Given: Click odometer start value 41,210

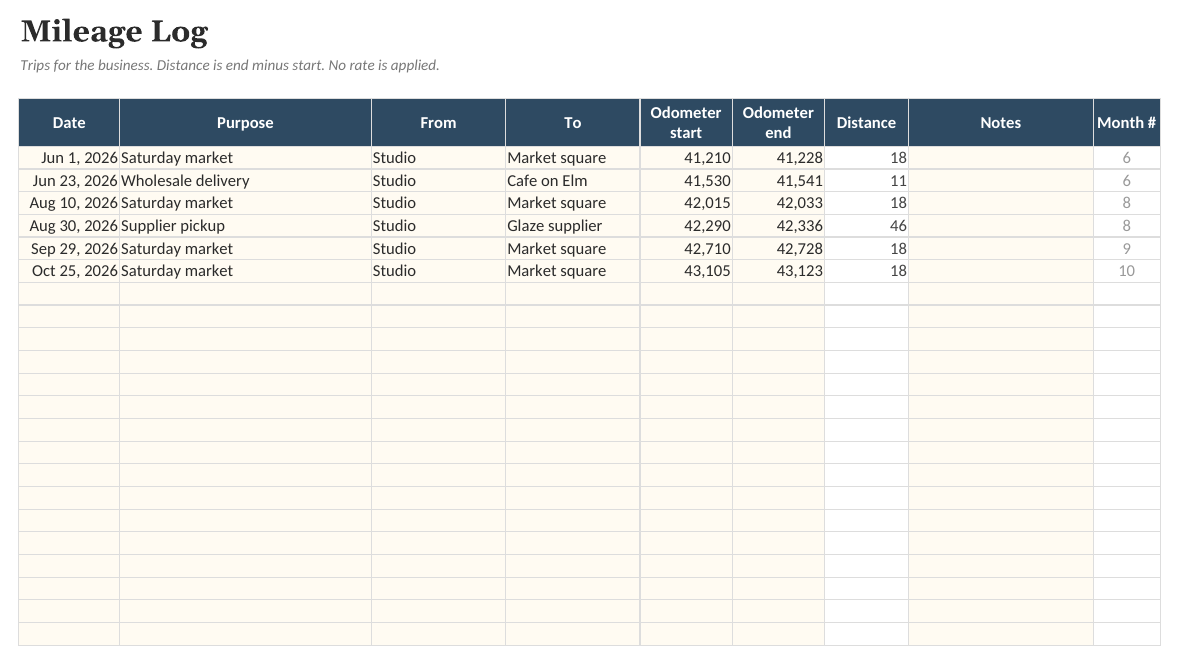Looking at the screenshot, I should pyautogui.click(x=686, y=158).
